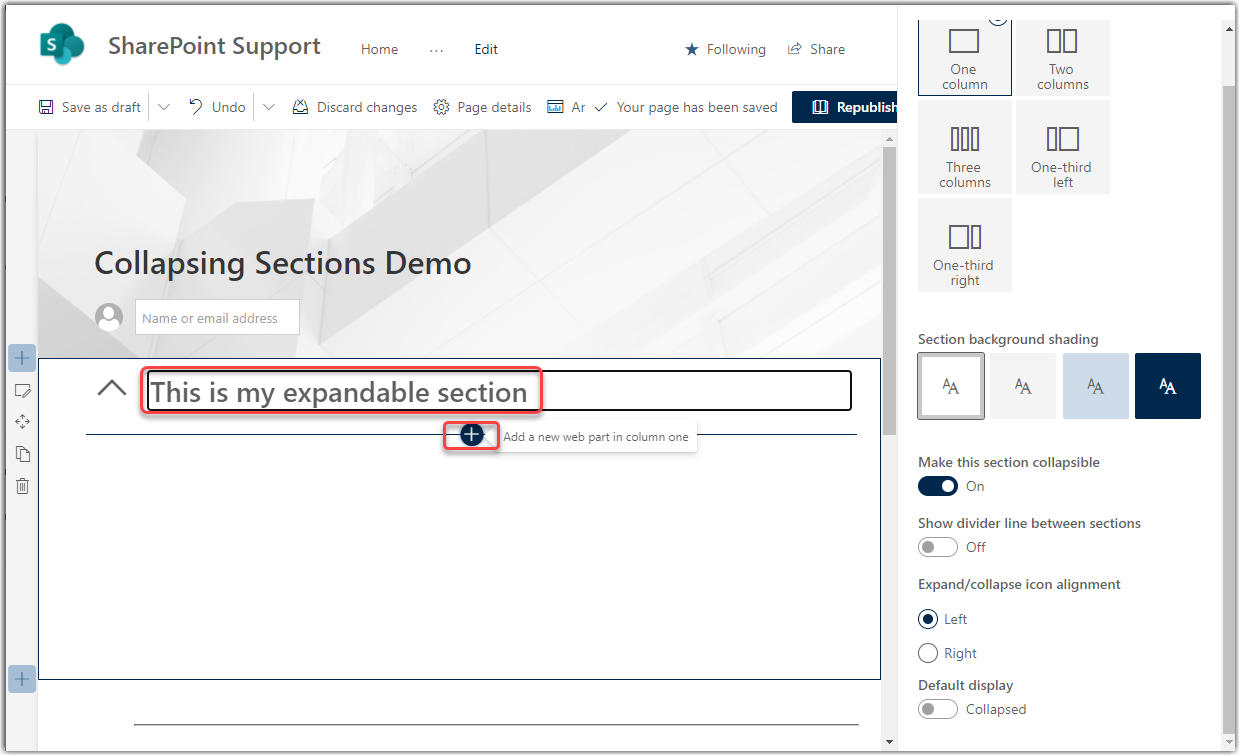
Task: Collapse the expandable section chevron
Action: tap(111, 388)
